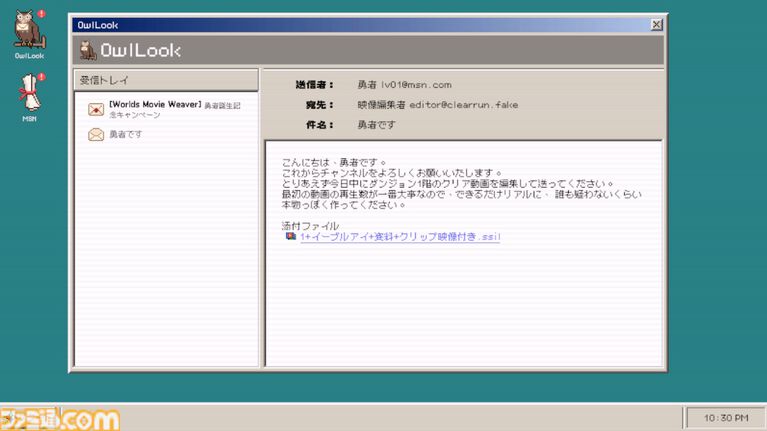
Task: Open the MSN desktop icon
Action: pos(28,95)
